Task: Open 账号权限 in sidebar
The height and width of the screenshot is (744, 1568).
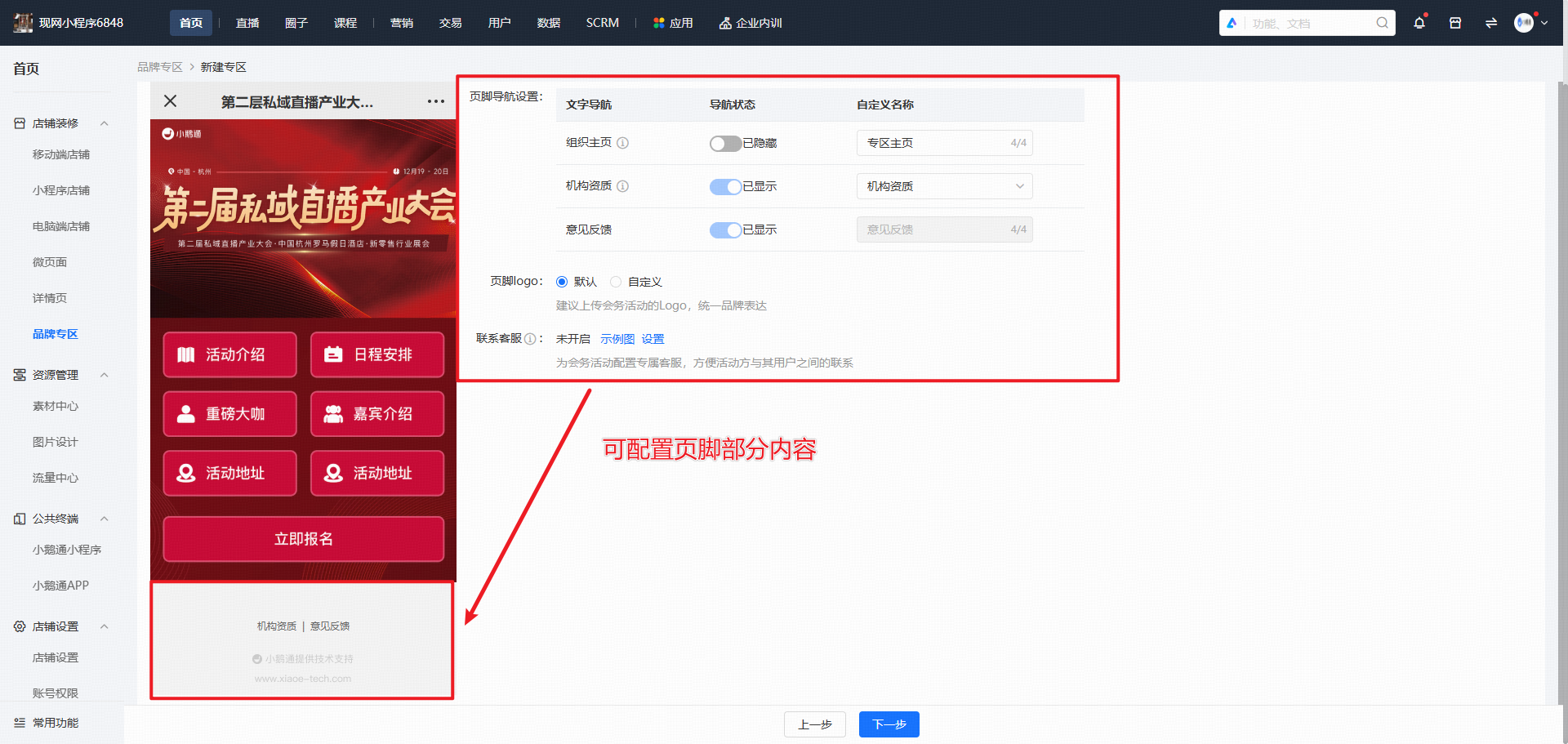Action: (x=56, y=693)
